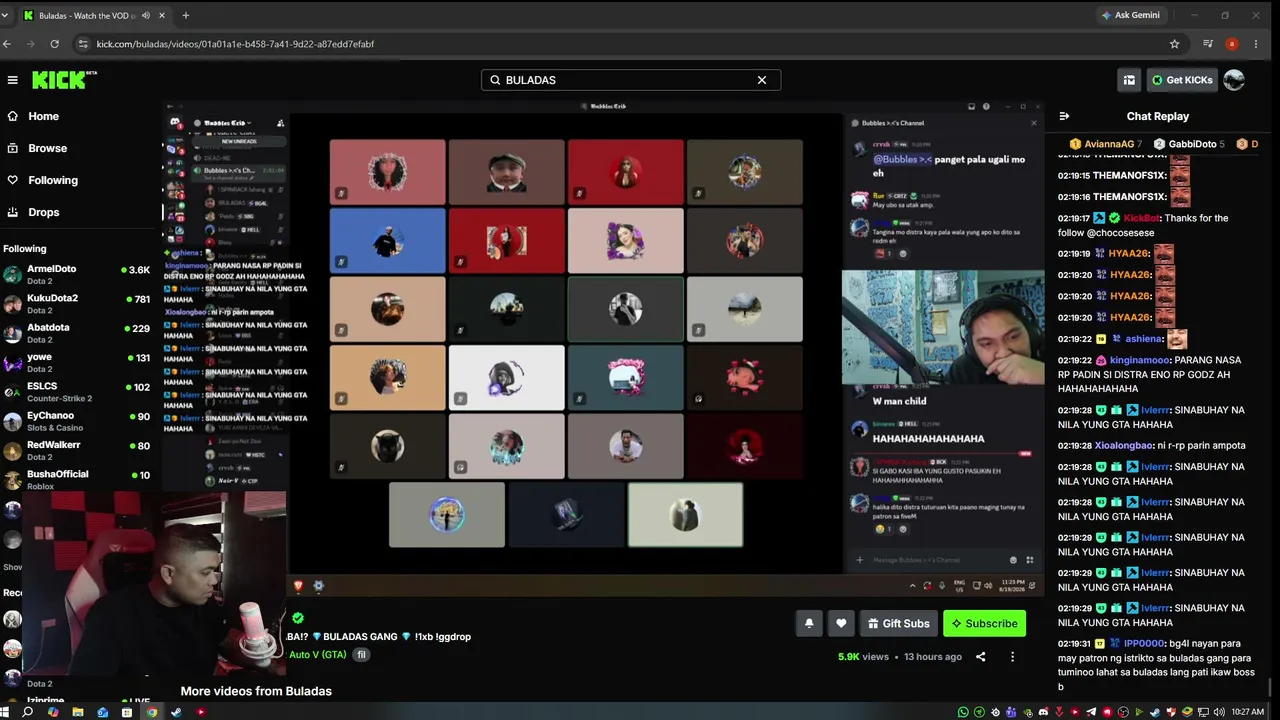Open WhatsApp in the system tray
1280x720 pixels.
click(x=963, y=712)
